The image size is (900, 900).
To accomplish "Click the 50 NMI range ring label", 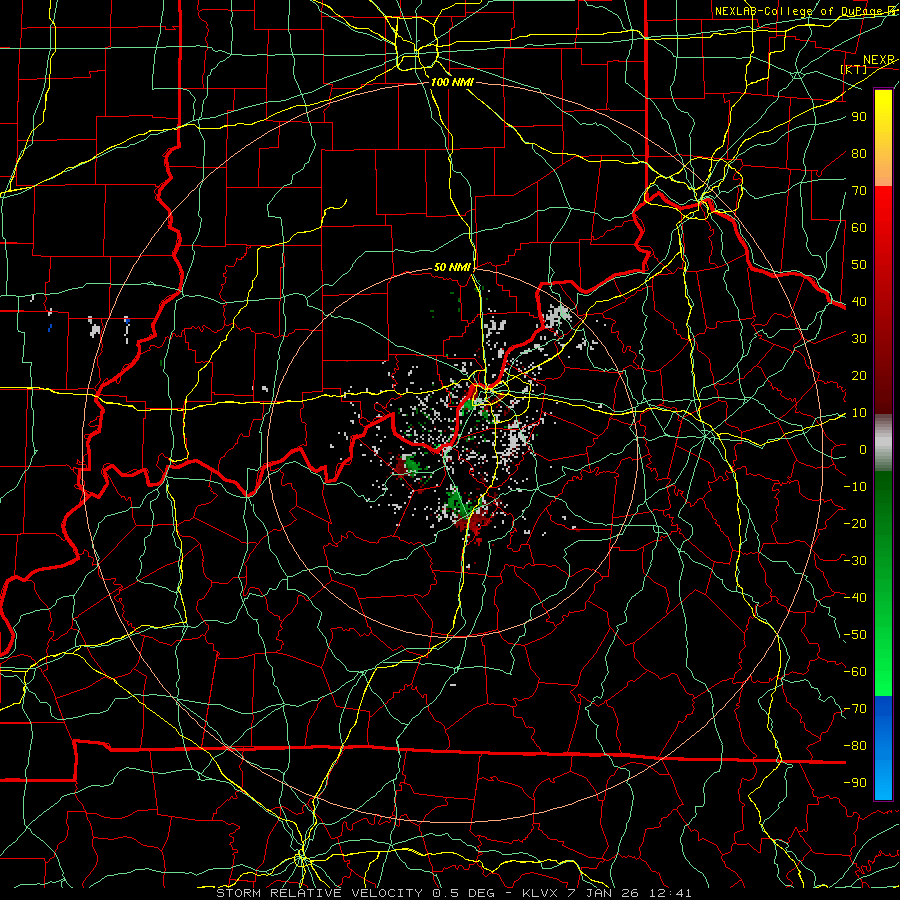I will [x=452, y=267].
